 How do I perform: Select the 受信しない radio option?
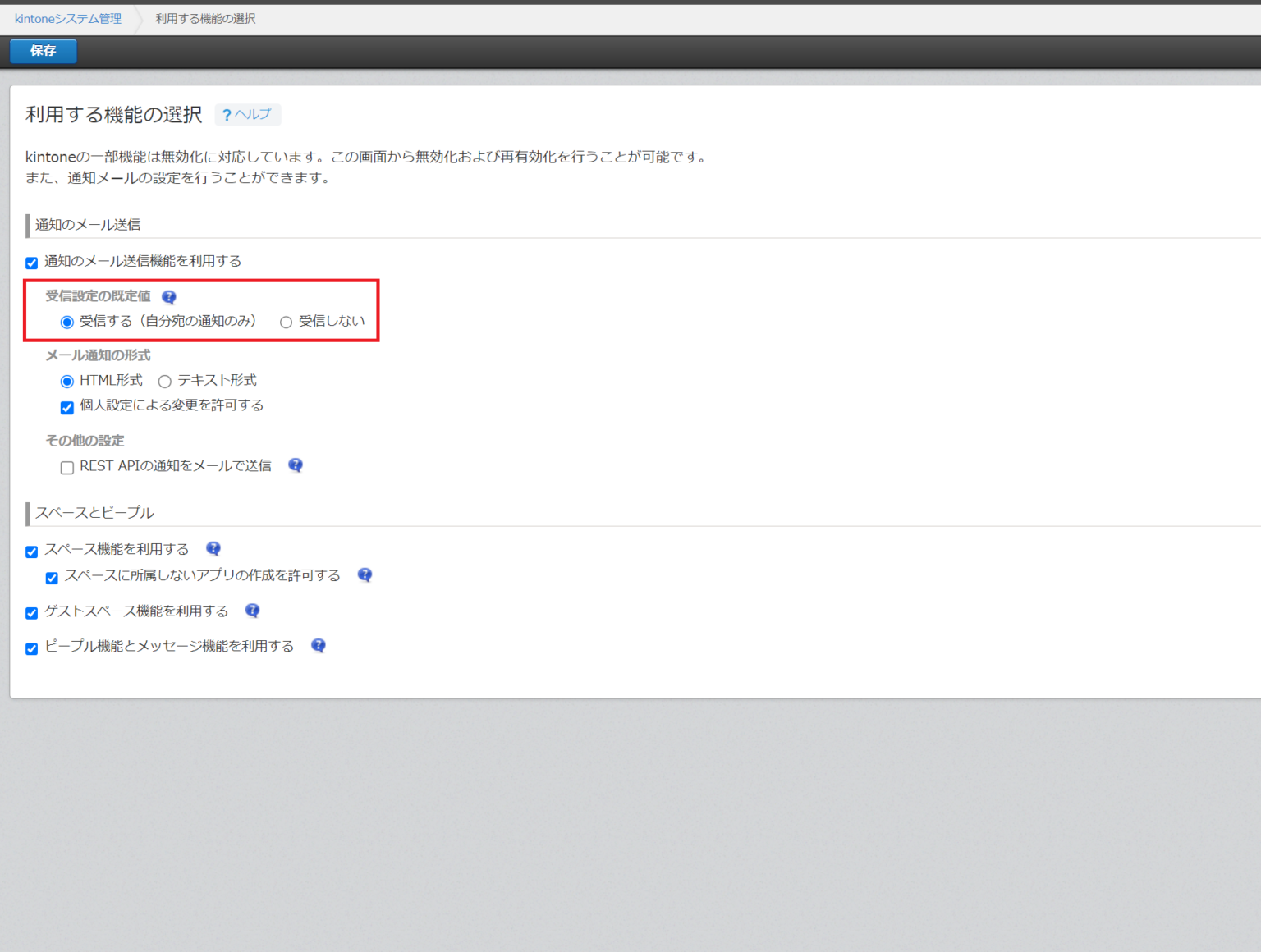coord(287,323)
